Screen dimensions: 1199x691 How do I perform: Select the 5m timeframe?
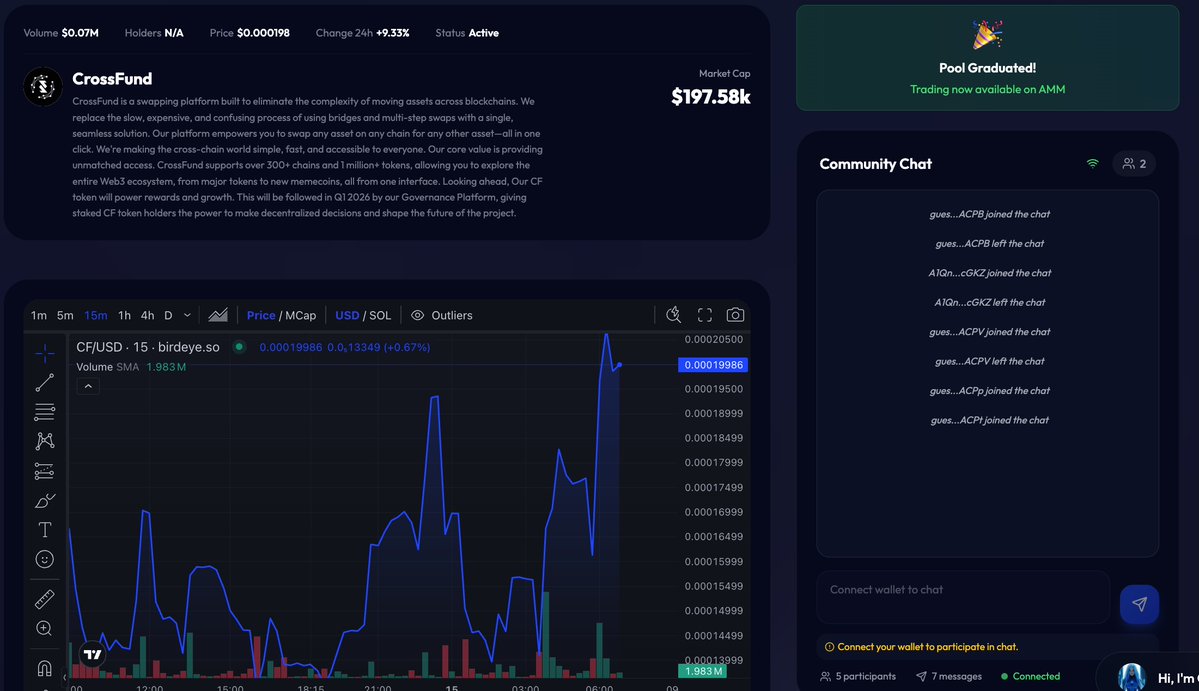click(65, 315)
